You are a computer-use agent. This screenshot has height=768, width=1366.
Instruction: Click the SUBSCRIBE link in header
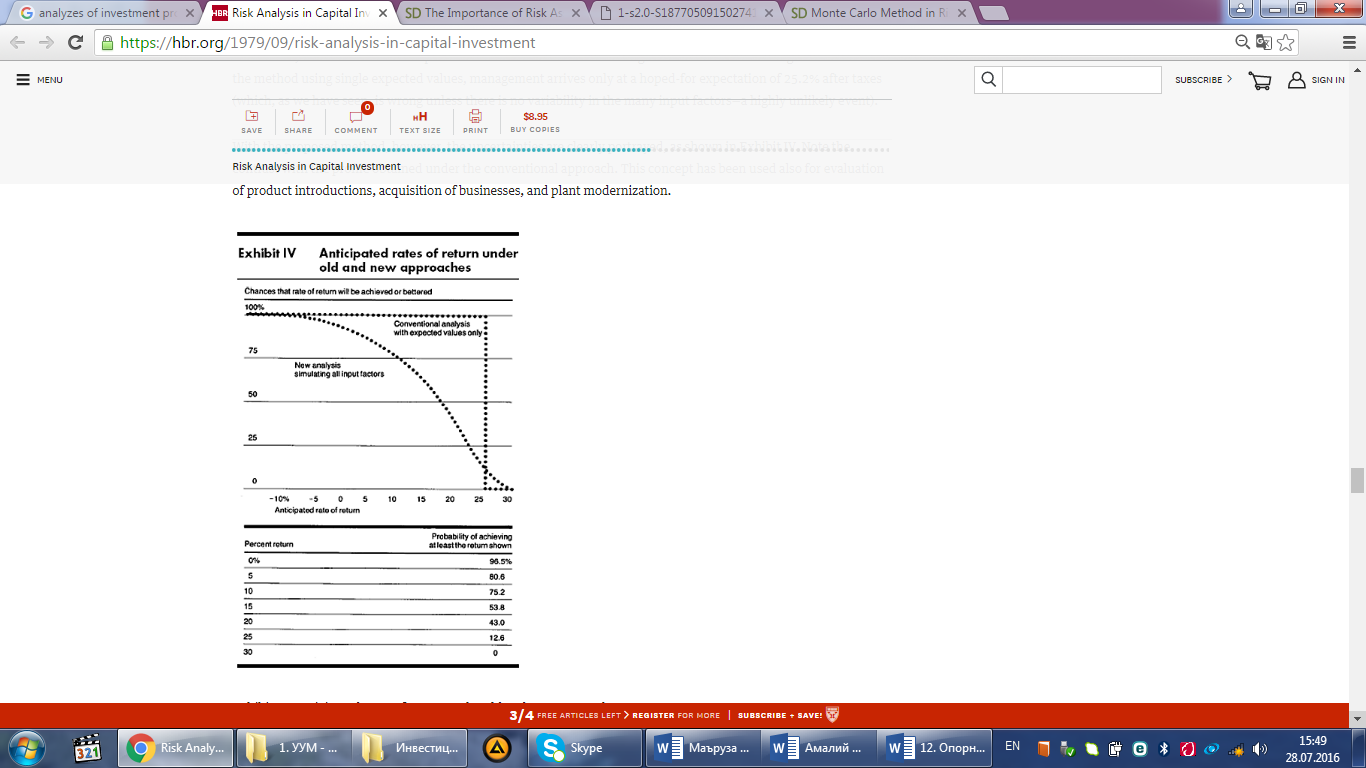click(1203, 80)
